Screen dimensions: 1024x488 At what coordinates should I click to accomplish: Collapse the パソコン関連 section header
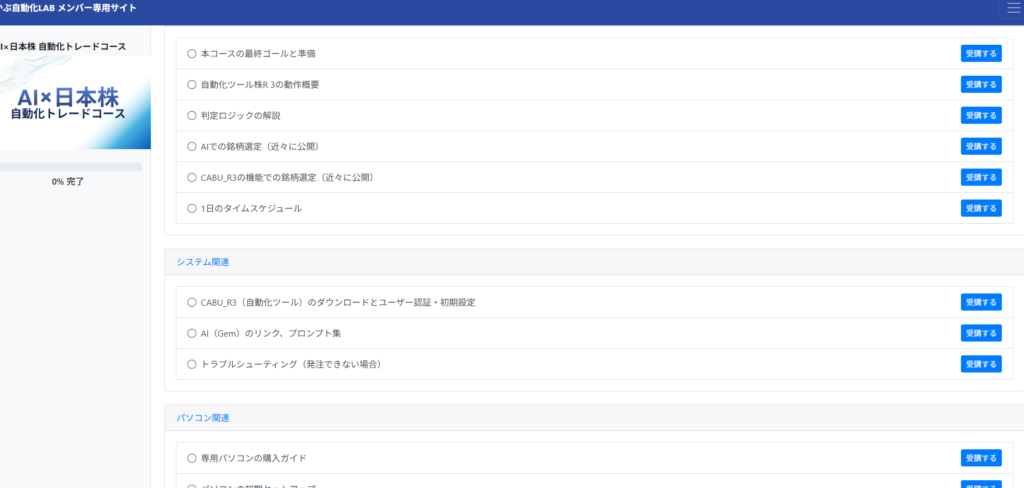click(203, 417)
